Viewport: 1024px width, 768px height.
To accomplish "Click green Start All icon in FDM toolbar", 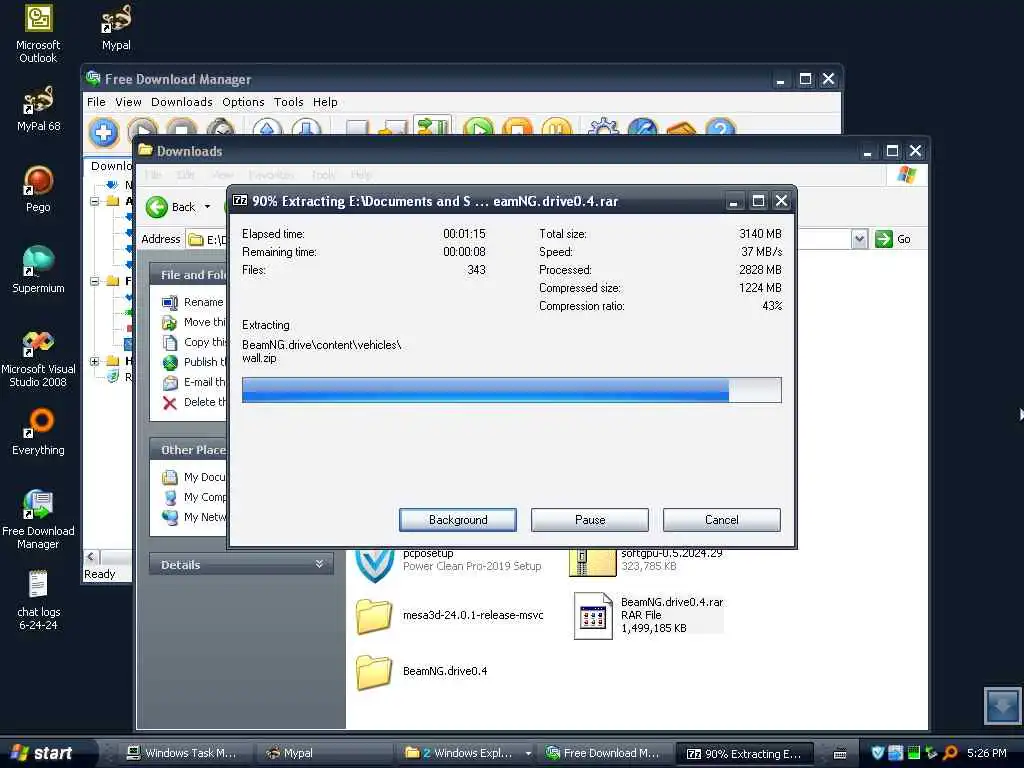I will click(x=479, y=127).
